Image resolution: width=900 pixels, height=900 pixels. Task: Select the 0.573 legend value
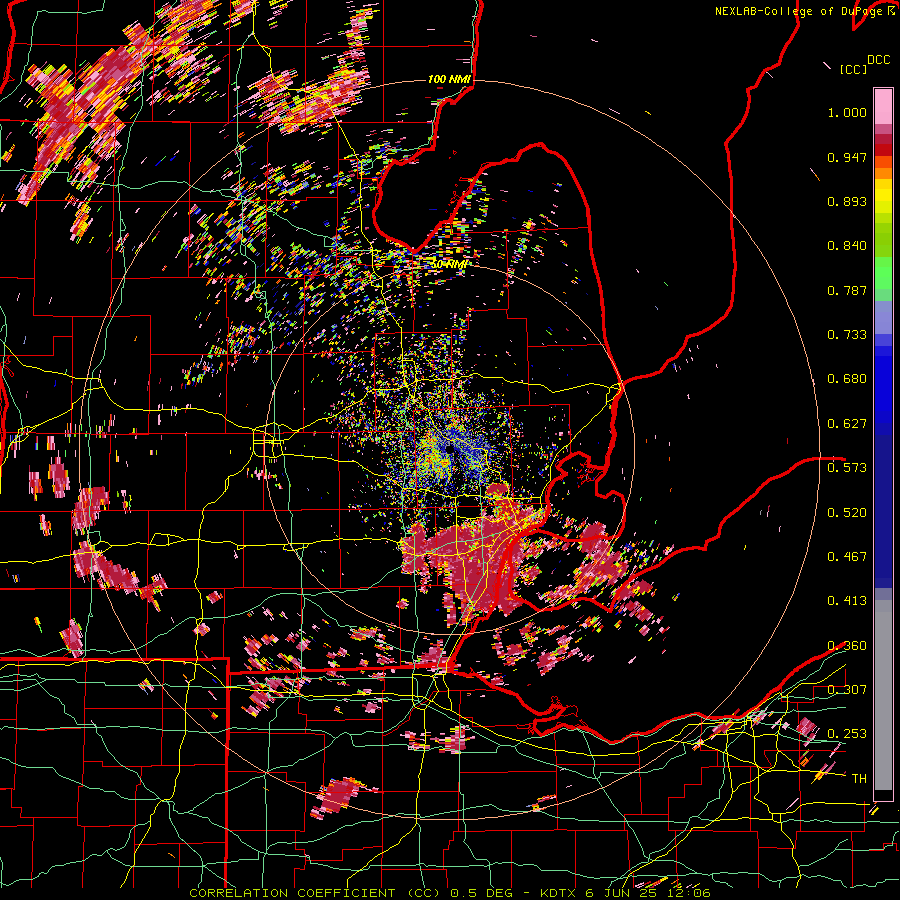pyautogui.click(x=847, y=468)
